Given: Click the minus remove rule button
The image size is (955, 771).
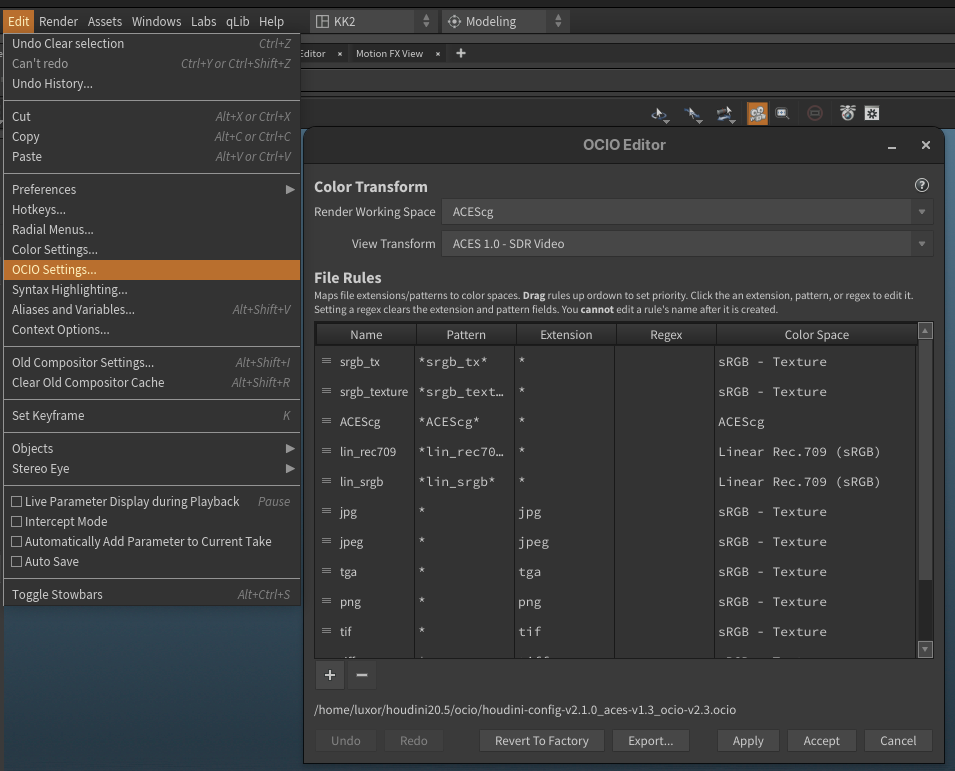Looking at the screenshot, I should pyautogui.click(x=362, y=675).
